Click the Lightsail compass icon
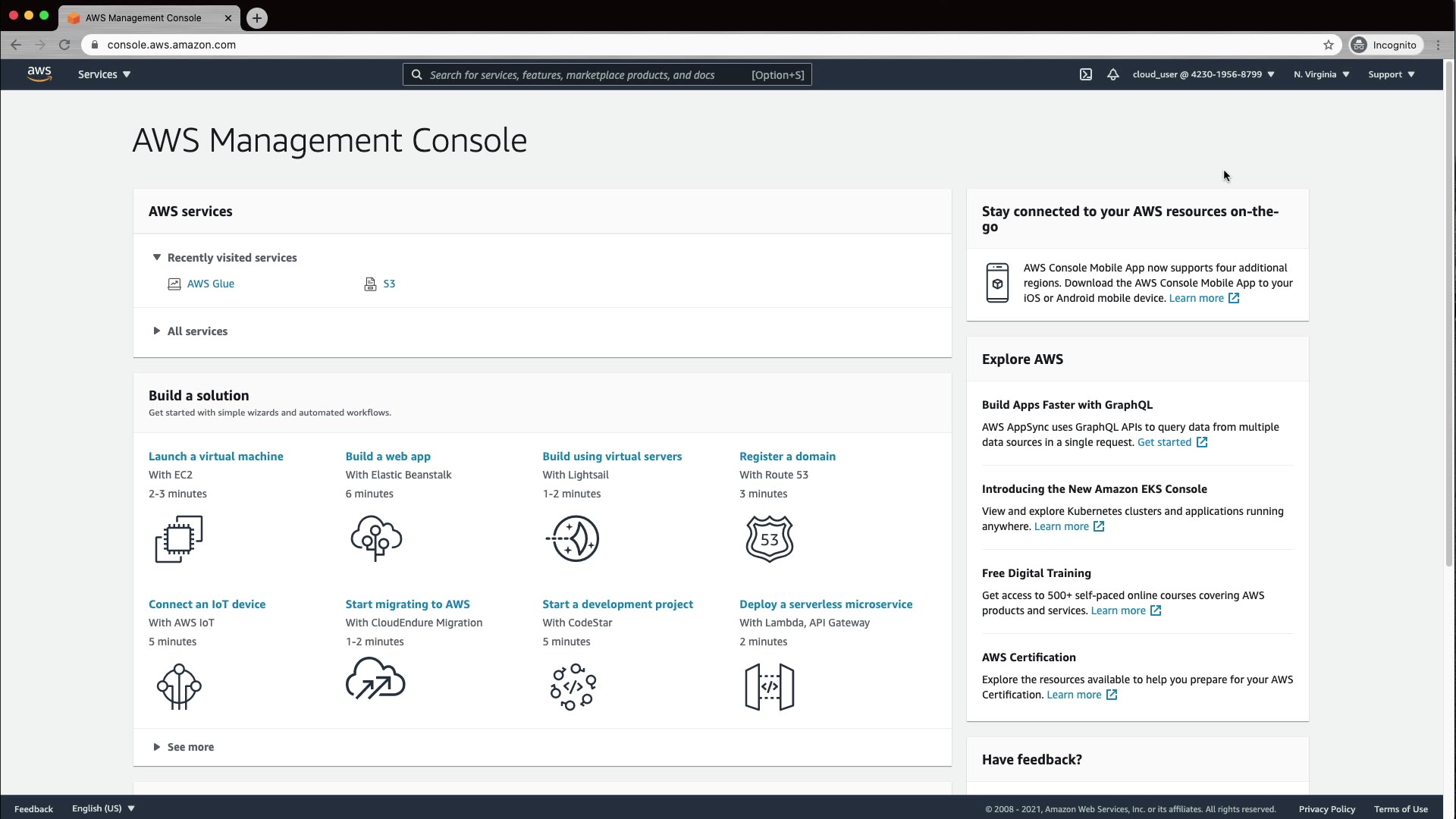 [x=573, y=538]
